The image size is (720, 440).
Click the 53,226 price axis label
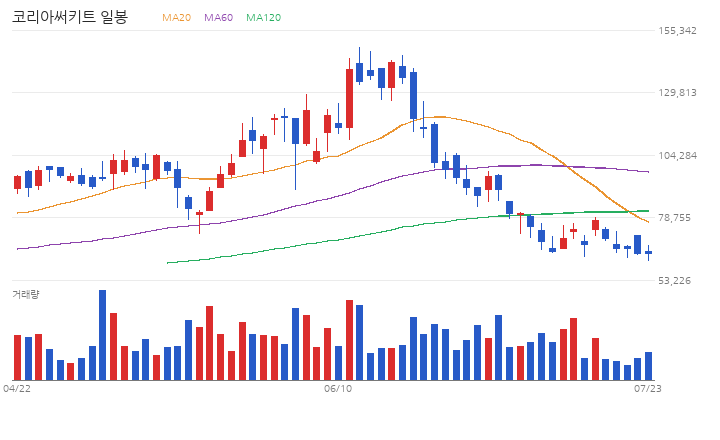[674, 281]
